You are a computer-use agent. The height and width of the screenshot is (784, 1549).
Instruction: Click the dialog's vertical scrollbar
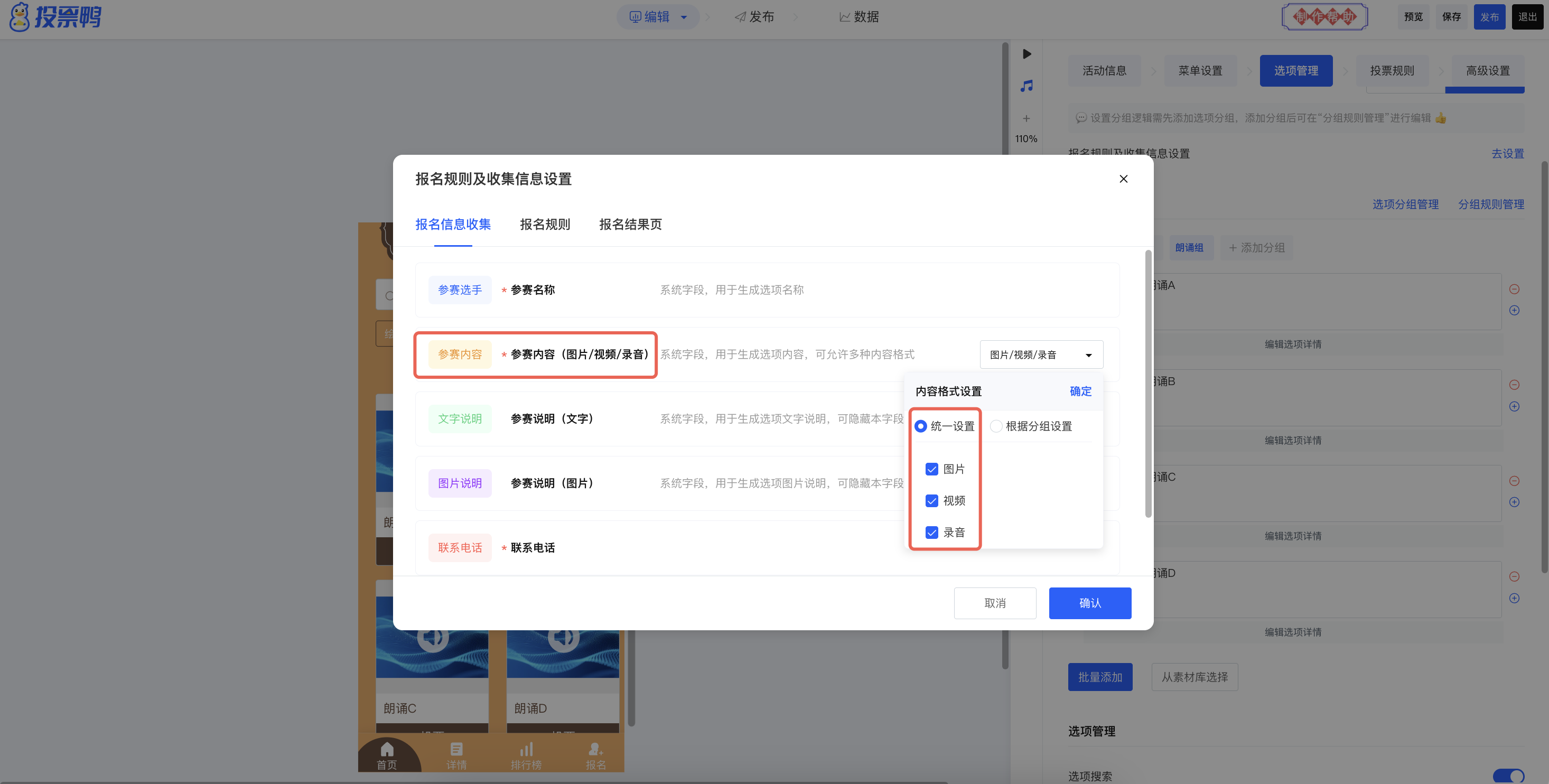pos(1148,384)
